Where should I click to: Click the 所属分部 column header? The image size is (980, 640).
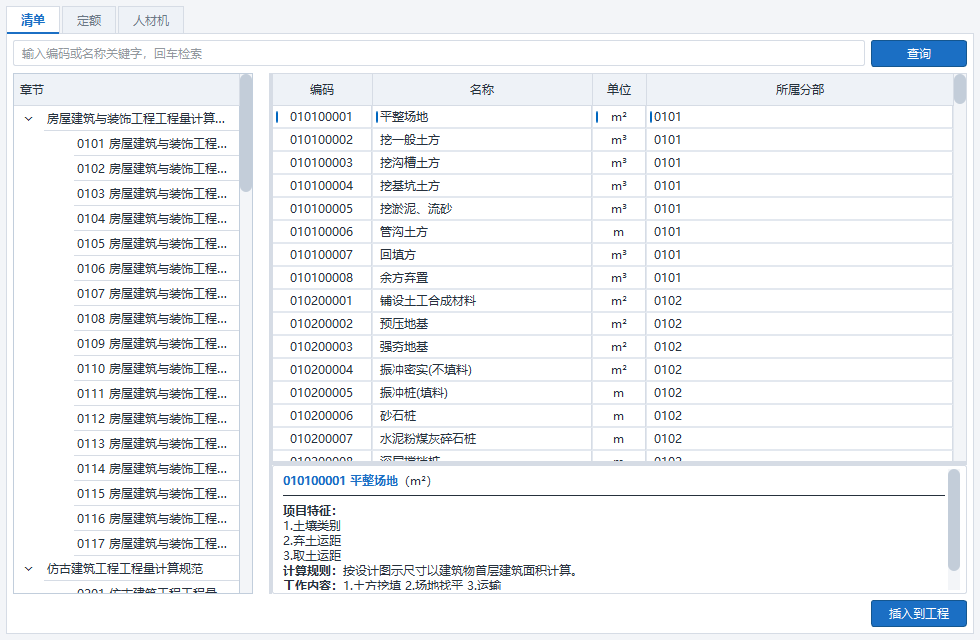tap(799, 89)
